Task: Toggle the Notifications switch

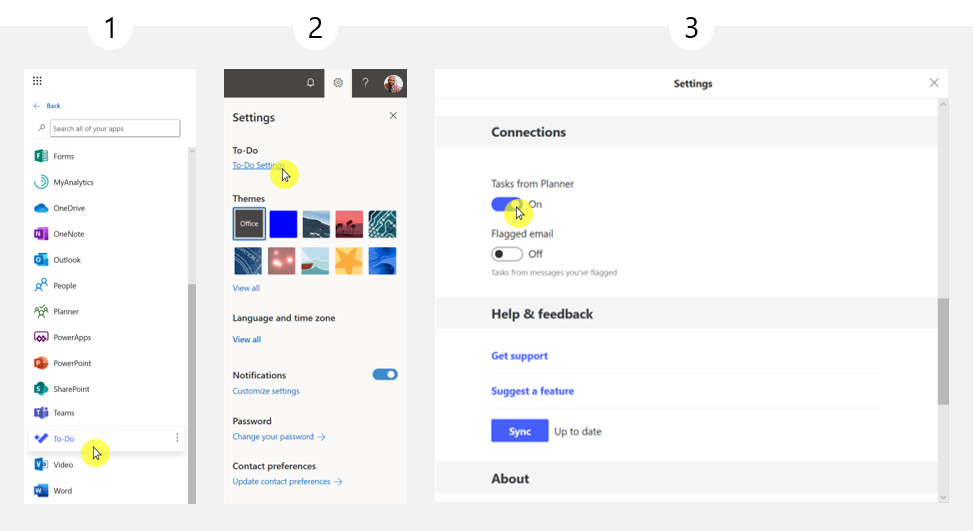Action: point(385,374)
